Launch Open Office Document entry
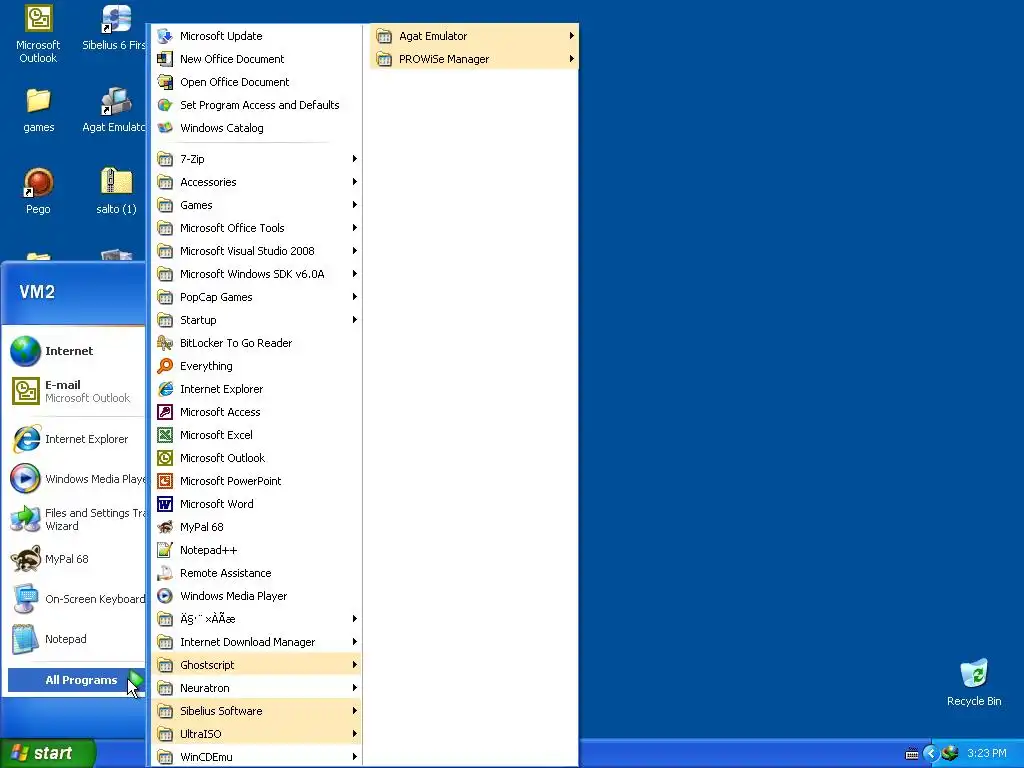This screenshot has height=768, width=1024. [256, 82]
